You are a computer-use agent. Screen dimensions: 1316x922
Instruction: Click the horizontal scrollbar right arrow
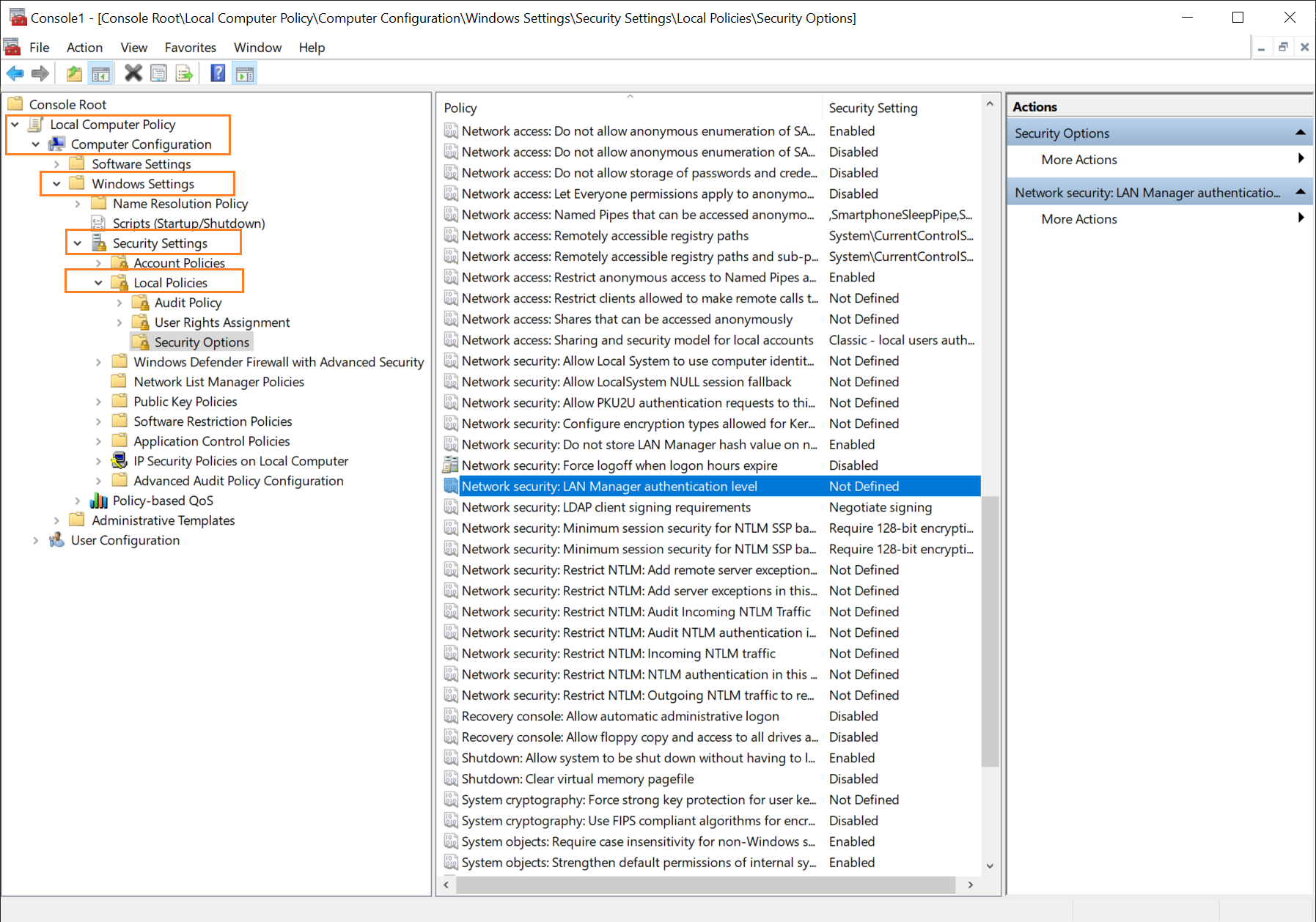pos(971,885)
